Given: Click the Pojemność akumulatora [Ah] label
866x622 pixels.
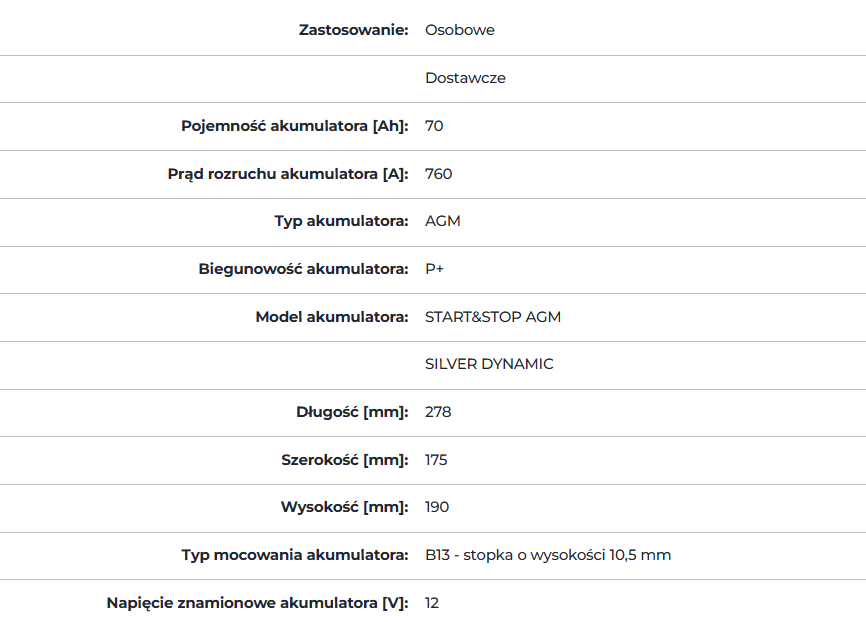Looking at the screenshot, I should click(x=295, y=126).
